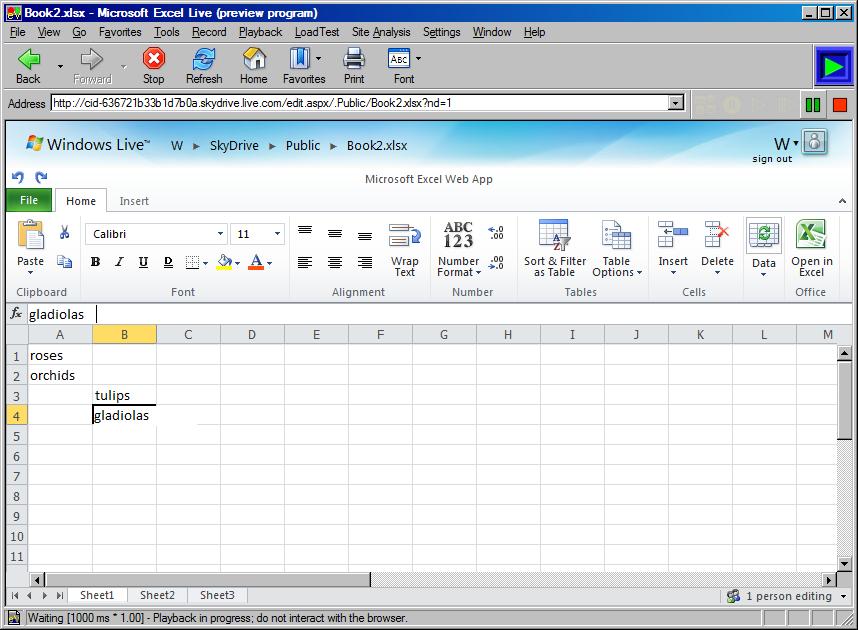The image size is (858, 630).
Task: Switch to the Insert ribbon tab
Action: click(134, 201)
